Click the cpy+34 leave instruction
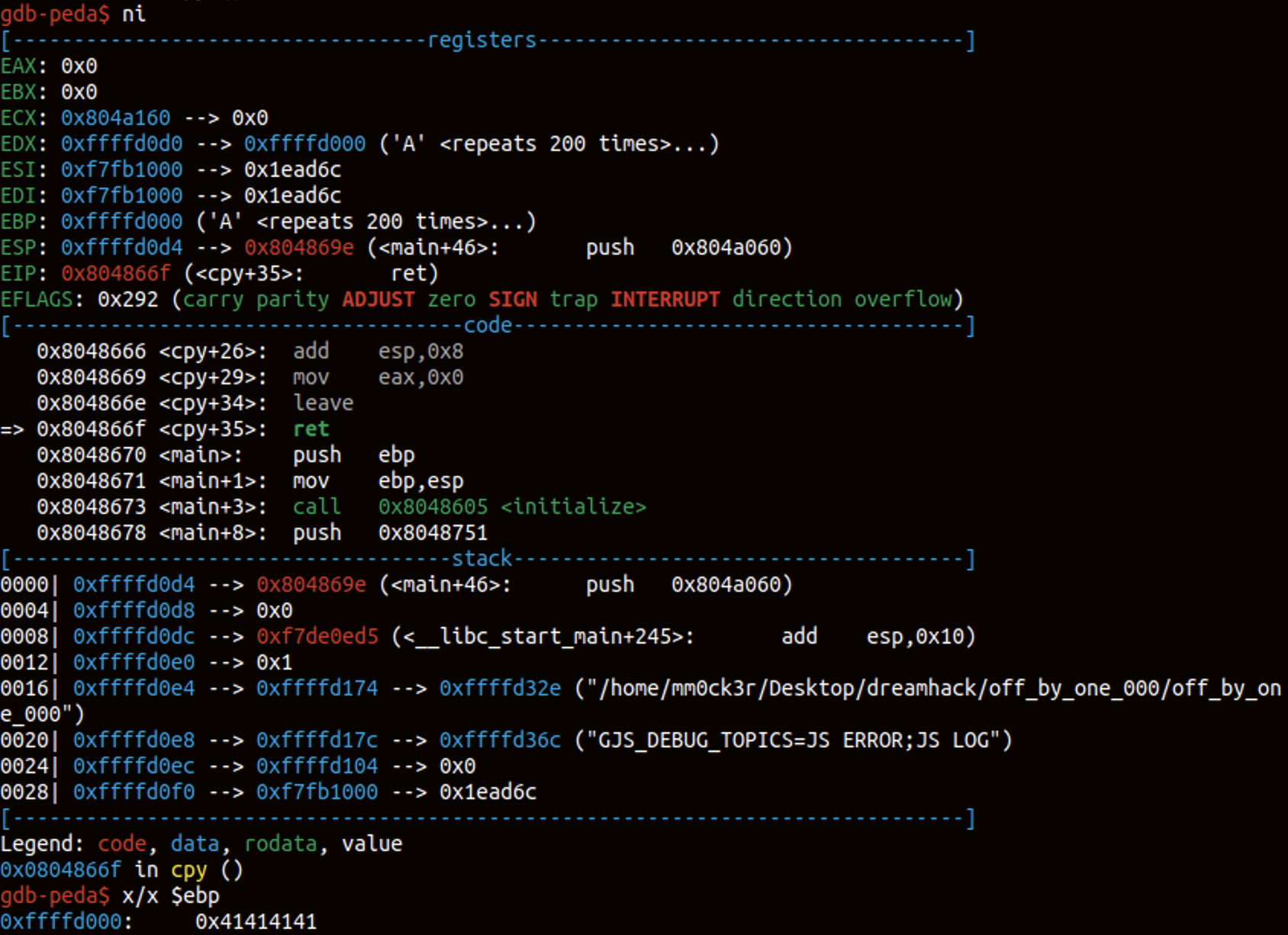 point(324,403)
